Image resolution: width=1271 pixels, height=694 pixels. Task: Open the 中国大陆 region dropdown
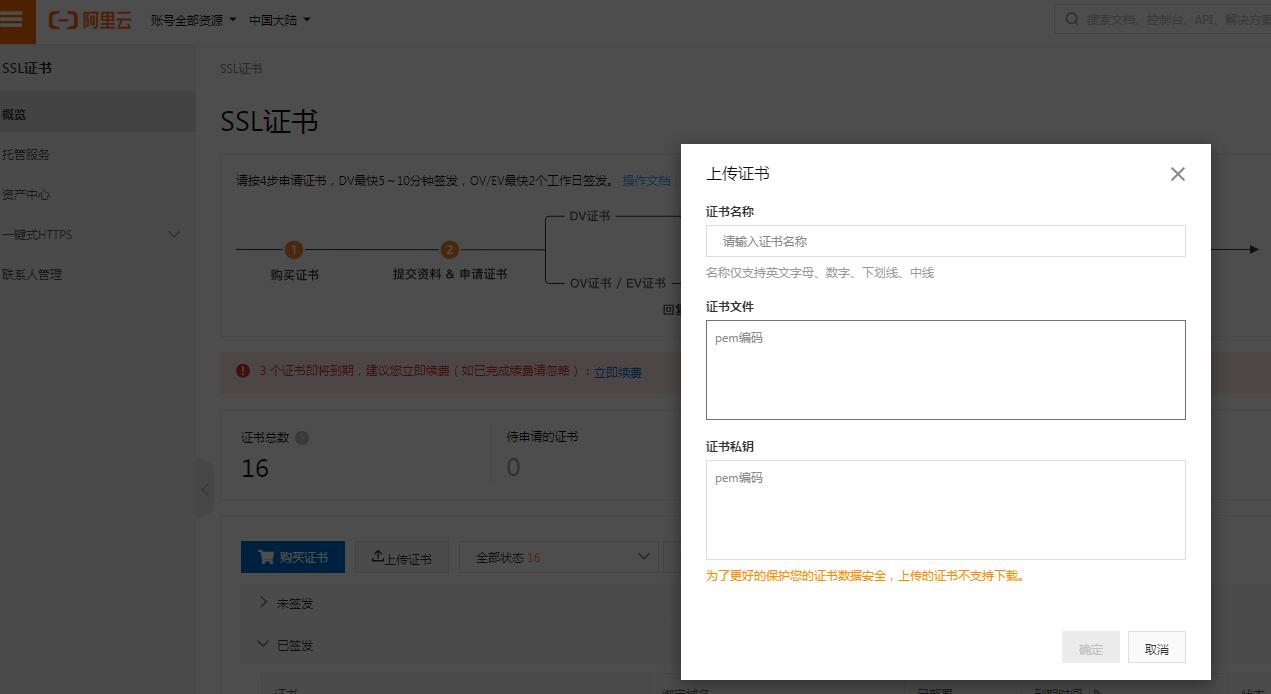point(279,20)
